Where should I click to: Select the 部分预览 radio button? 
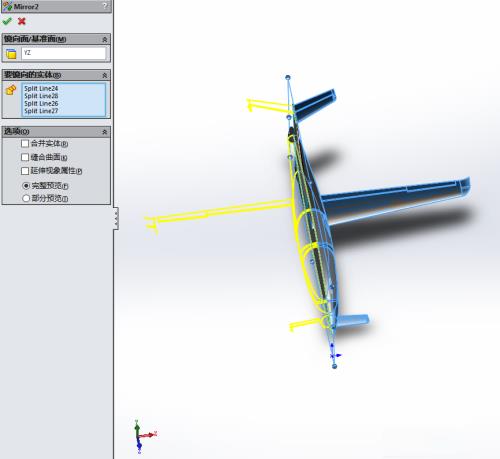pos(26,198)
